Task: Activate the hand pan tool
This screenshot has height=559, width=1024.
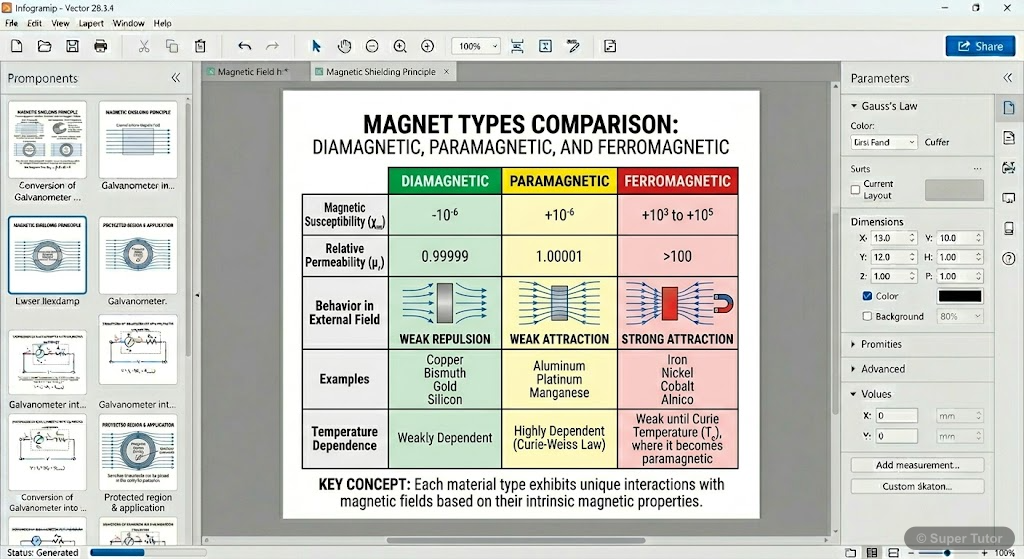Action: click(344, 46)
